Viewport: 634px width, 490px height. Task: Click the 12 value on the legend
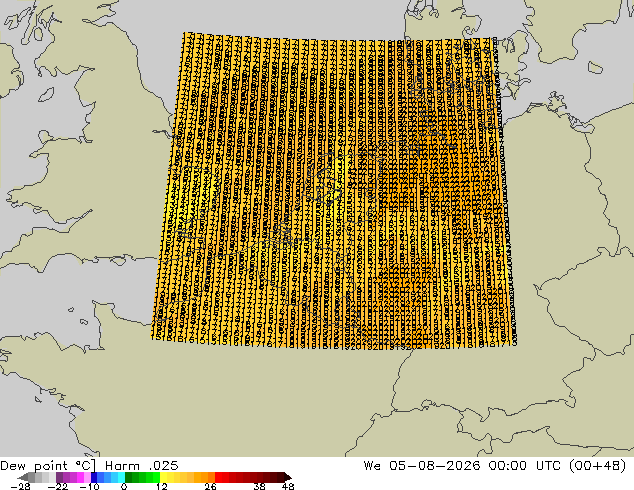pos(162,486)
